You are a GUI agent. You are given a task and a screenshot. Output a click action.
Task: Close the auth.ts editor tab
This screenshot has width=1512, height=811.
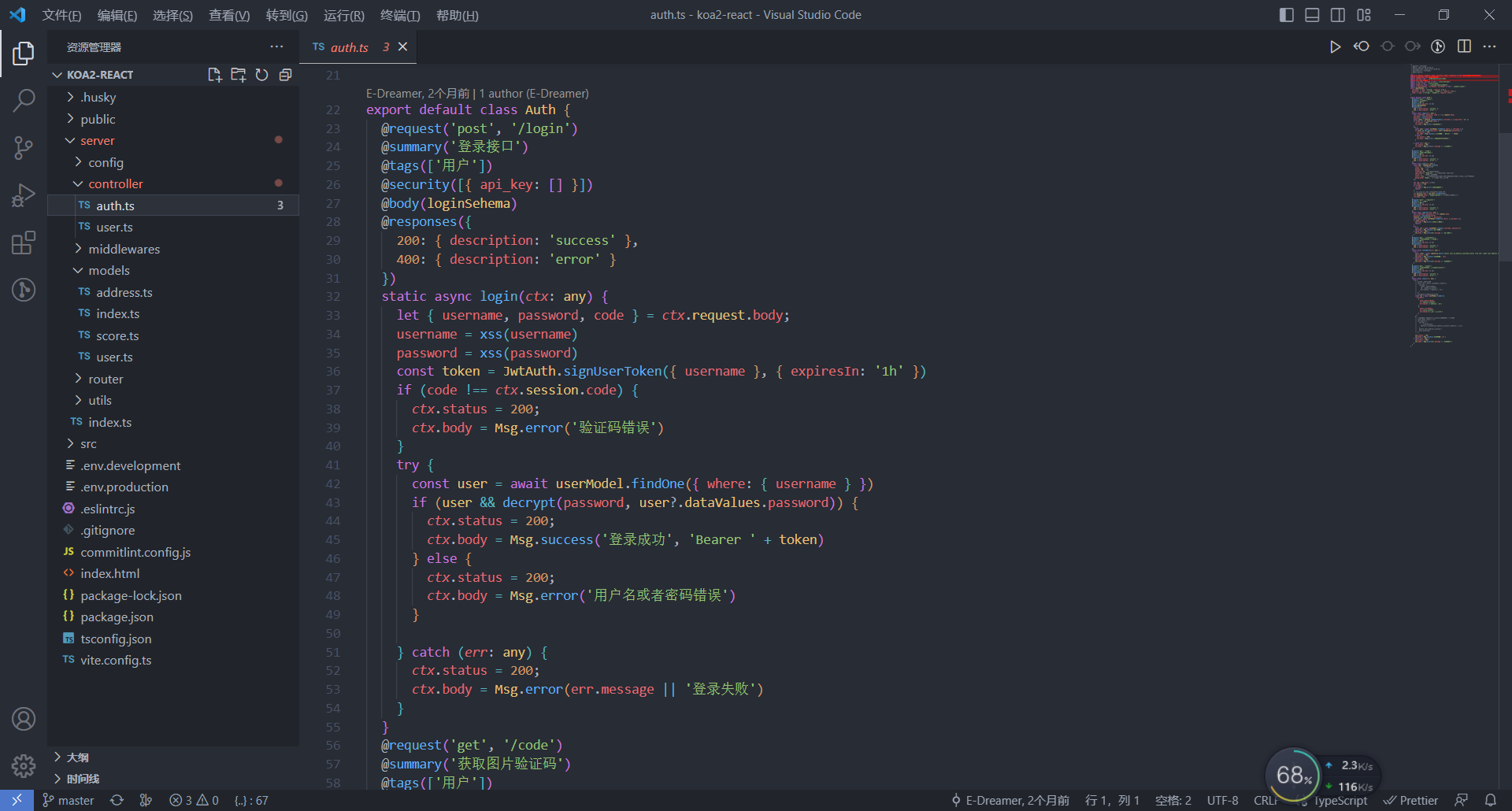[x=403, y=47]
